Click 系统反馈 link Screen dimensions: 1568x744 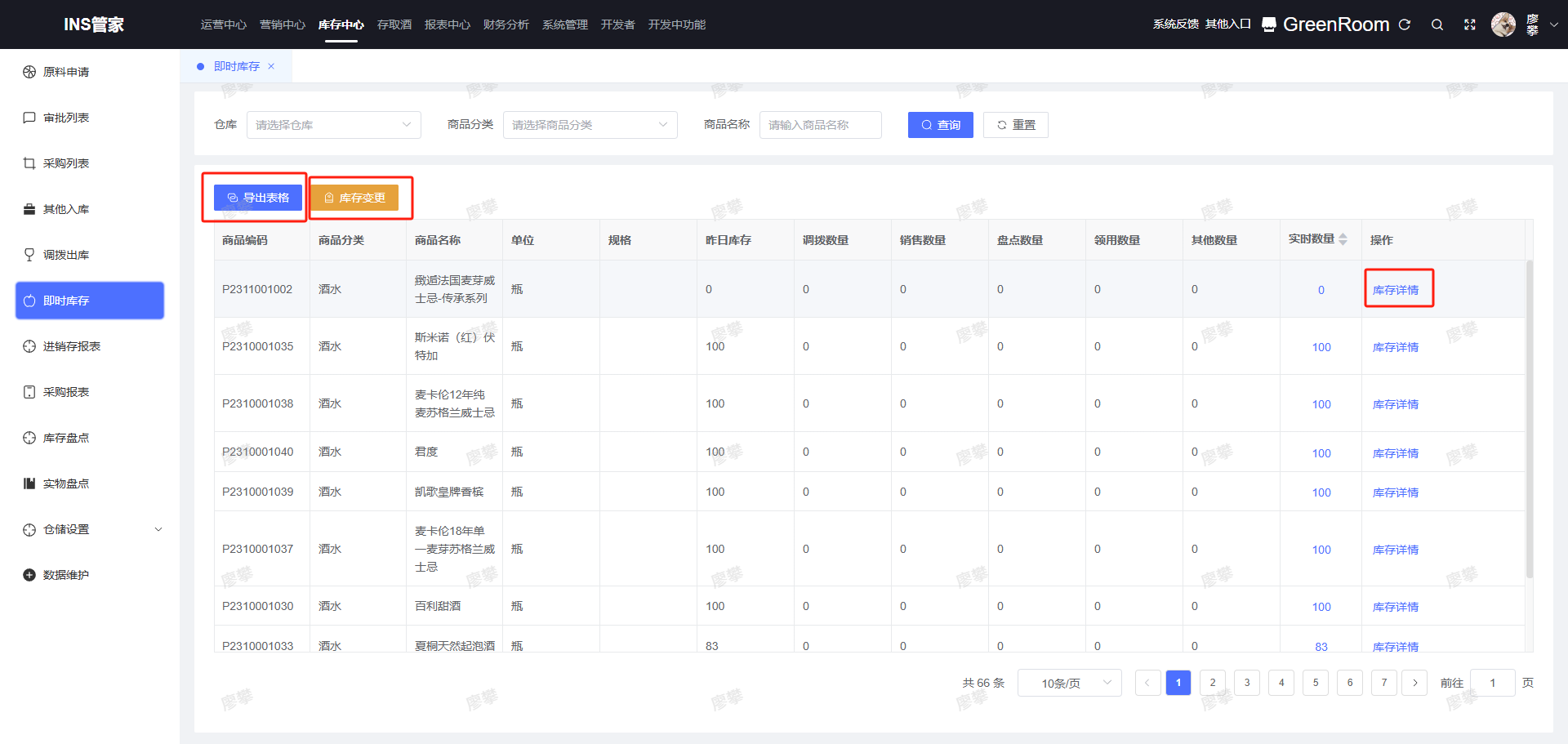pyautogui.click(x=1176, y=25)
